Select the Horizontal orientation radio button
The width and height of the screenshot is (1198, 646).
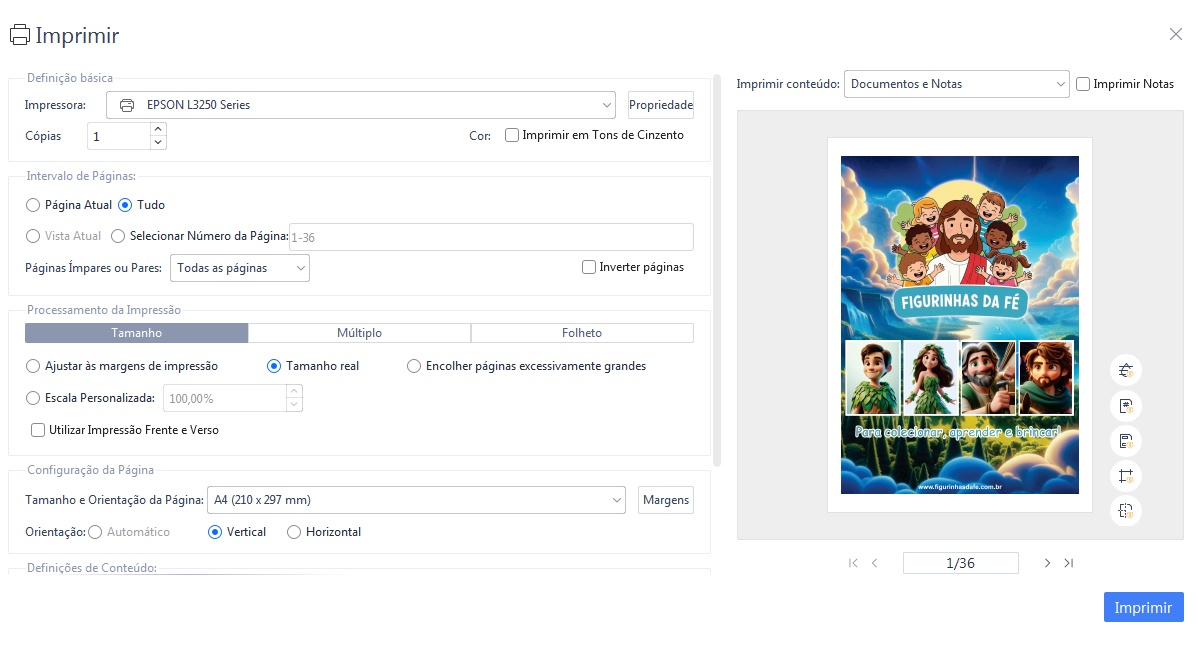point(294,532)
